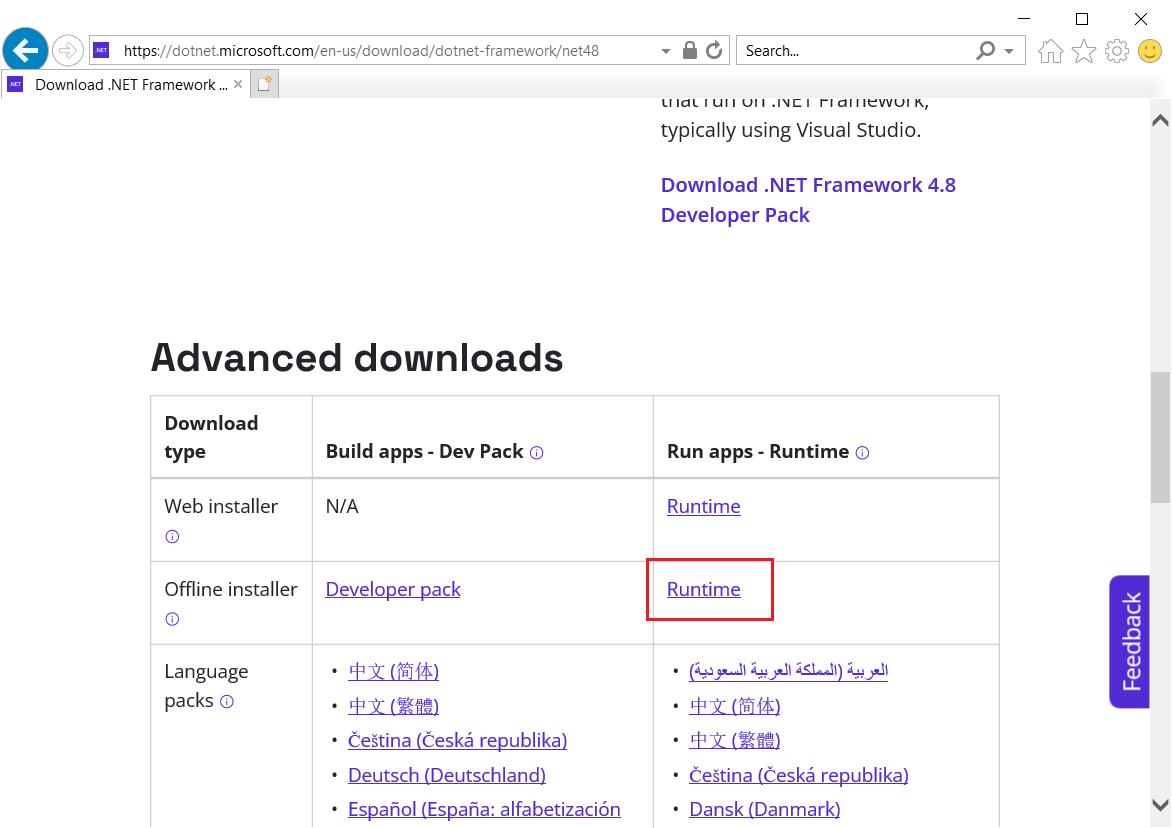The width and height of the screenshot is (1172, 828).
Task: Open the Home page icon
Action: pos(1051,51)
